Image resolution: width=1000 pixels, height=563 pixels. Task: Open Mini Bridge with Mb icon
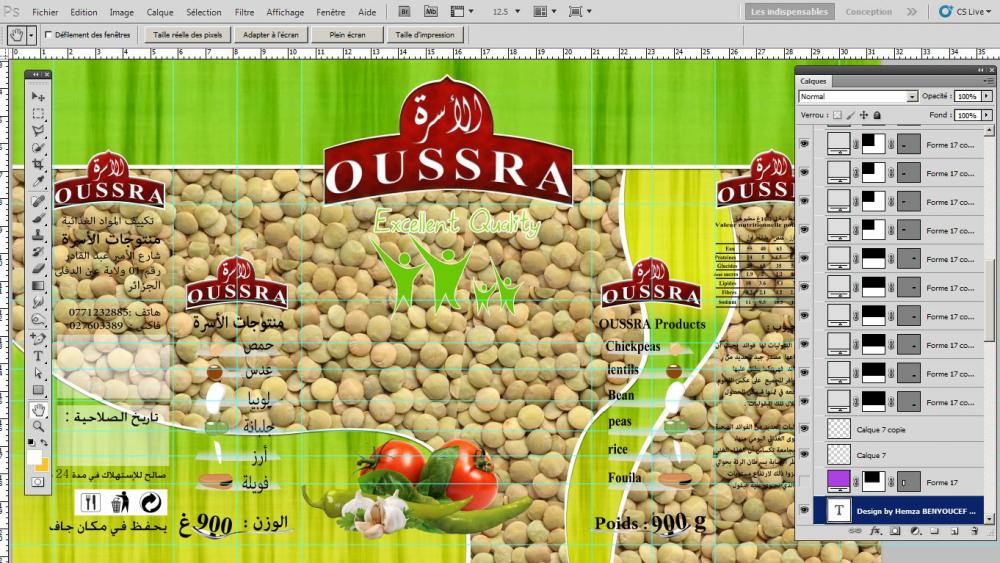[x=431, y=11]
